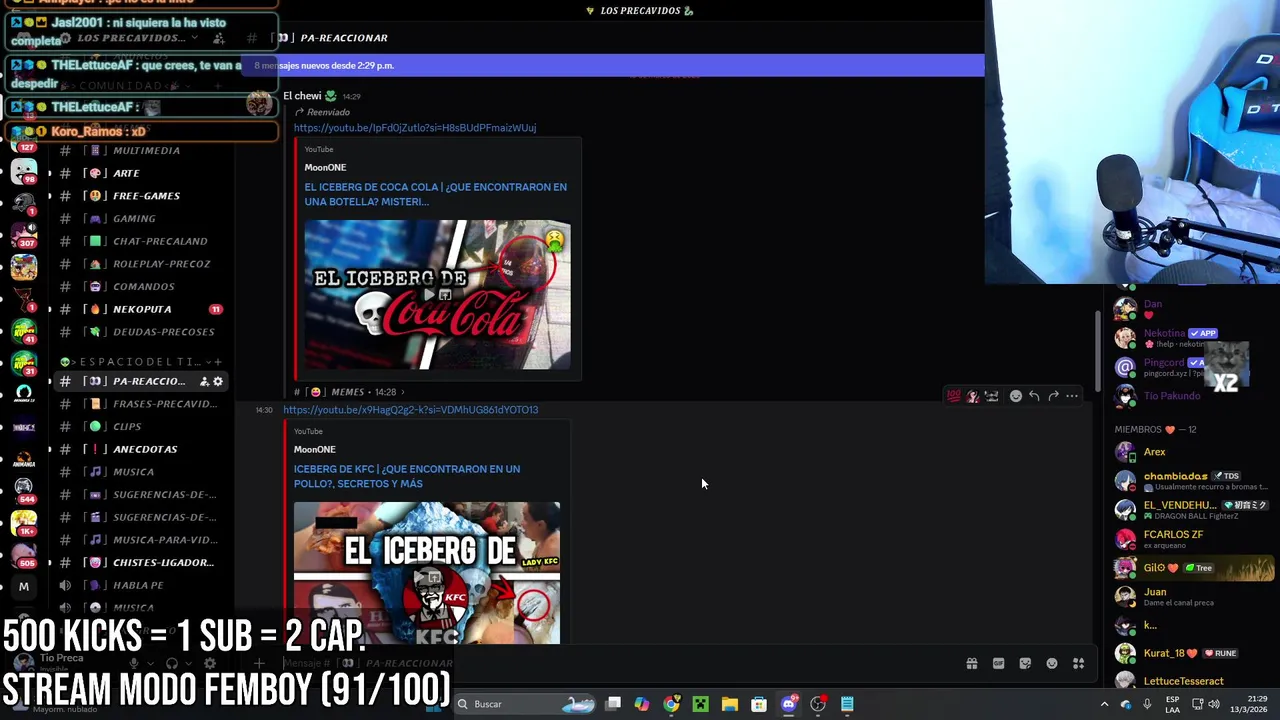Jump to forwarded source MEMES channel
Image resolution: width=1280 pixels, height=720 pixels.
tap(349, 392)
